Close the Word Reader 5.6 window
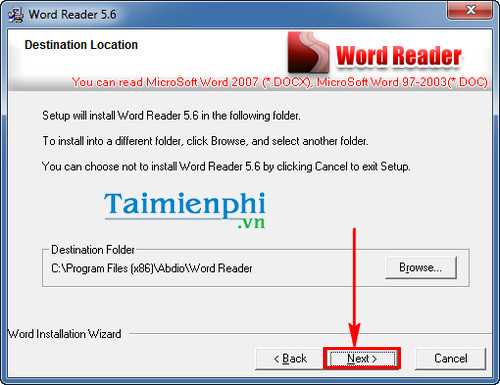 [470, 10]
